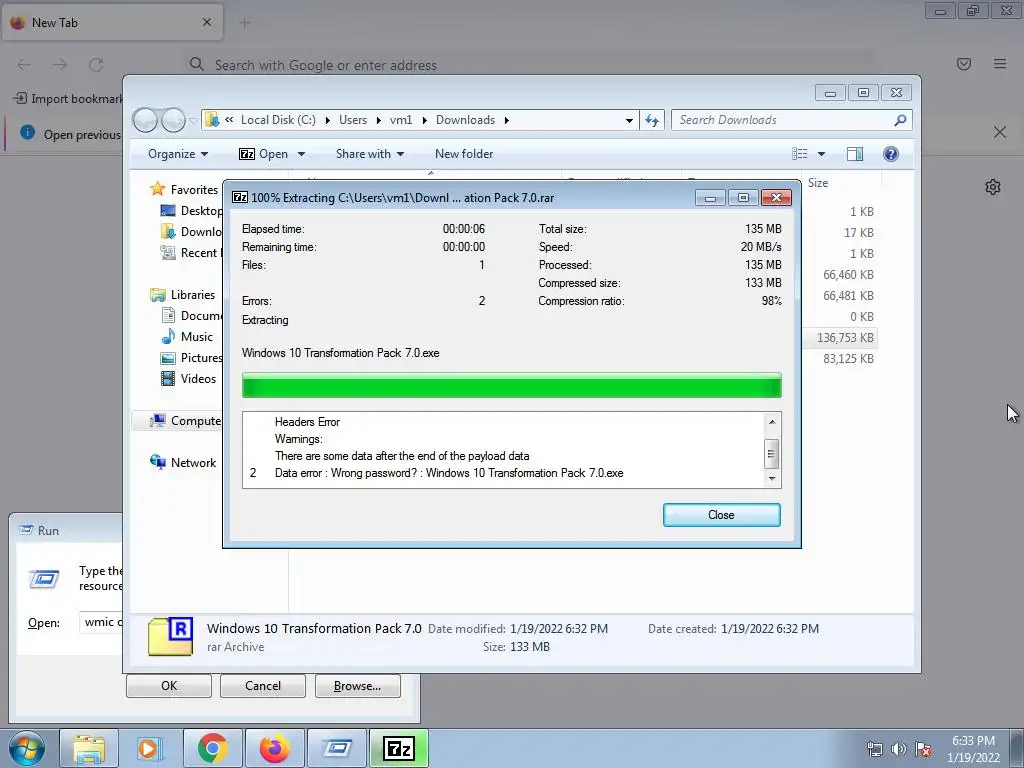Image resolution: width=1024 pixels, height=768 pixels.
Task: Click the Explorer Forward navigation button
Action: 173,120
